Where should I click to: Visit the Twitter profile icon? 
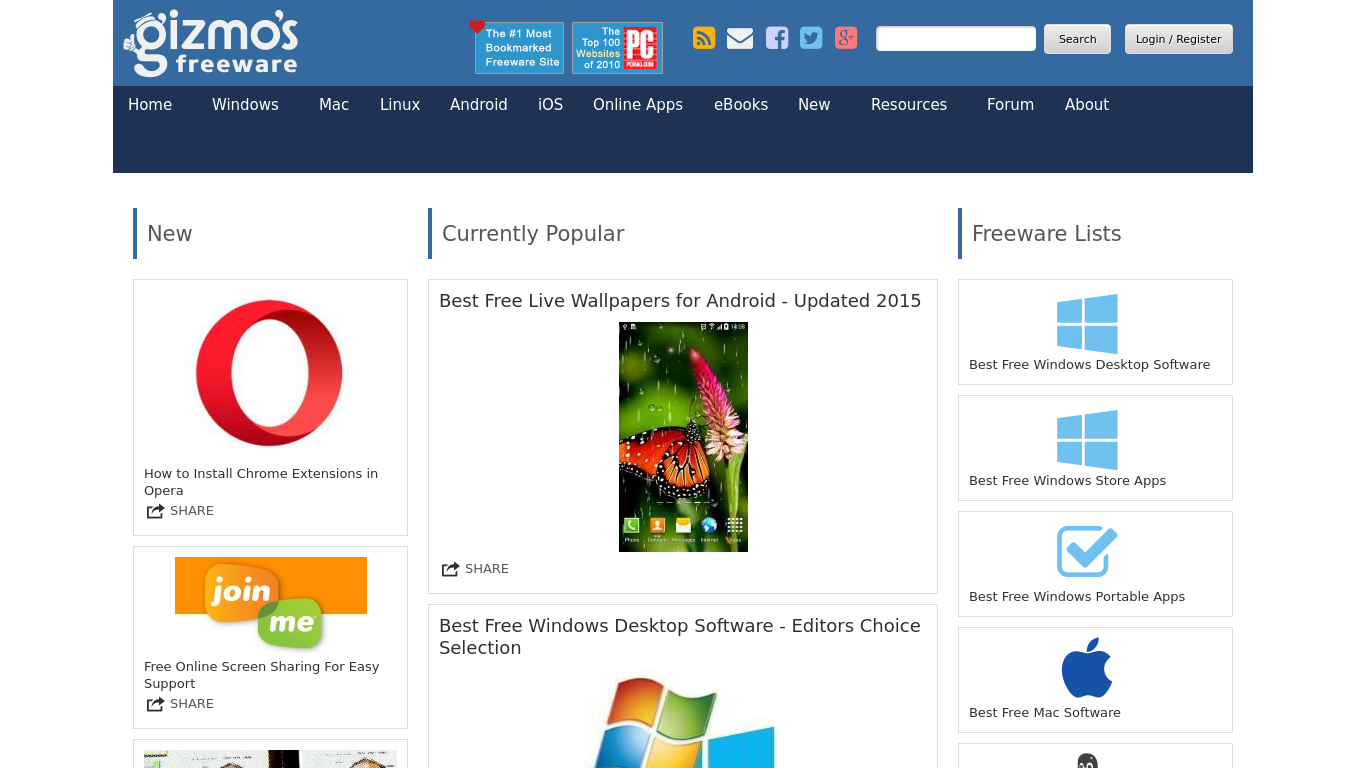[x=811, y=38]
